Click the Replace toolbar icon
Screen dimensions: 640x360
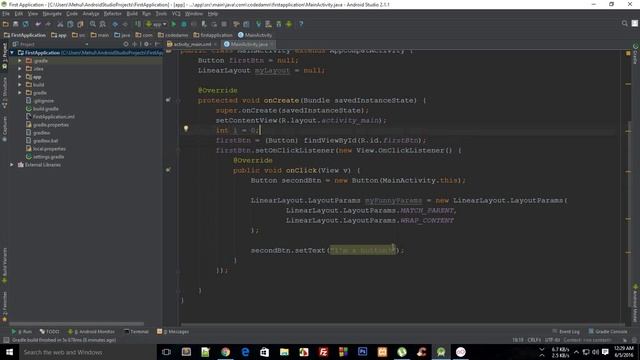(102, 24)
